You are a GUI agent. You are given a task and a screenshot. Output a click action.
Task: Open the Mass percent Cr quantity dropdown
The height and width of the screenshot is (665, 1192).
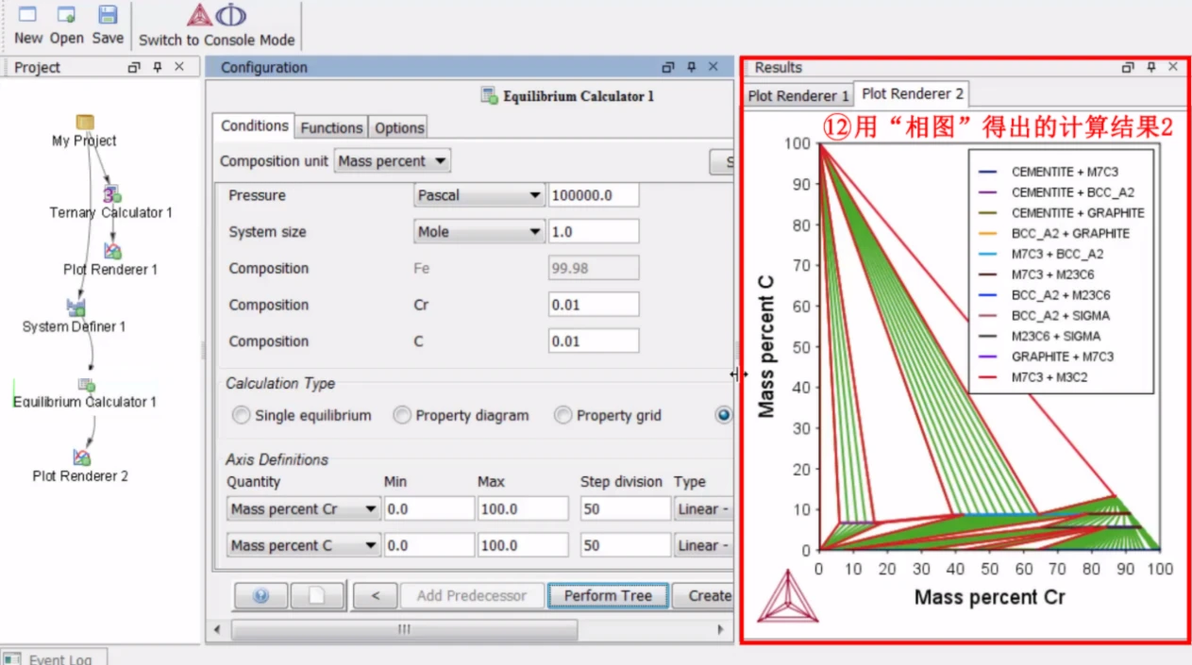[x=303, y=509]
